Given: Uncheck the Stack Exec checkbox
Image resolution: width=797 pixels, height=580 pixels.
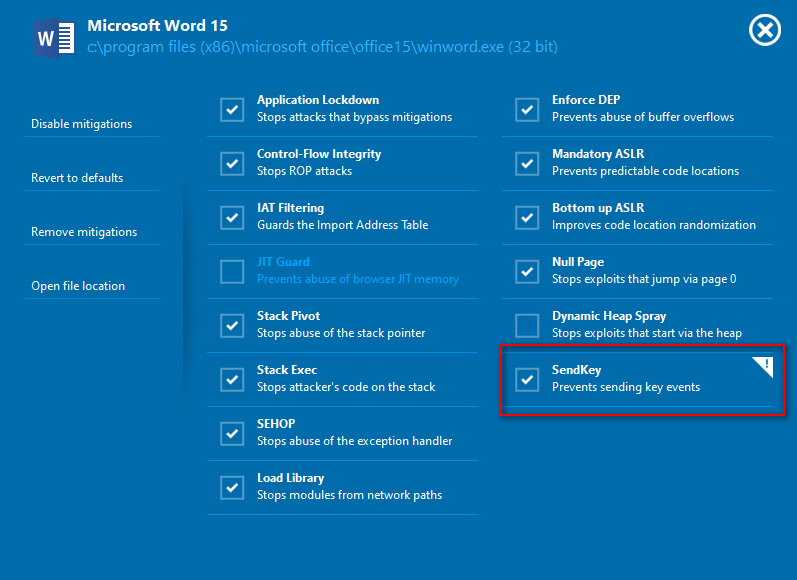Looking at the screenshot, I should coord(232,380).
